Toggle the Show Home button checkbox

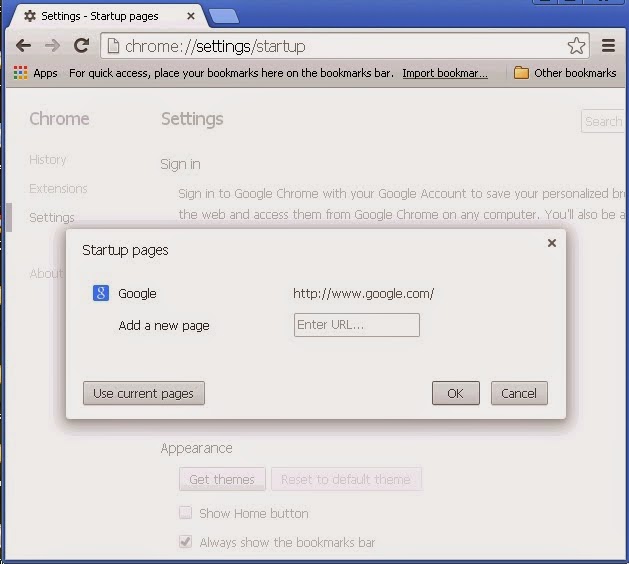tap(185, 513)
